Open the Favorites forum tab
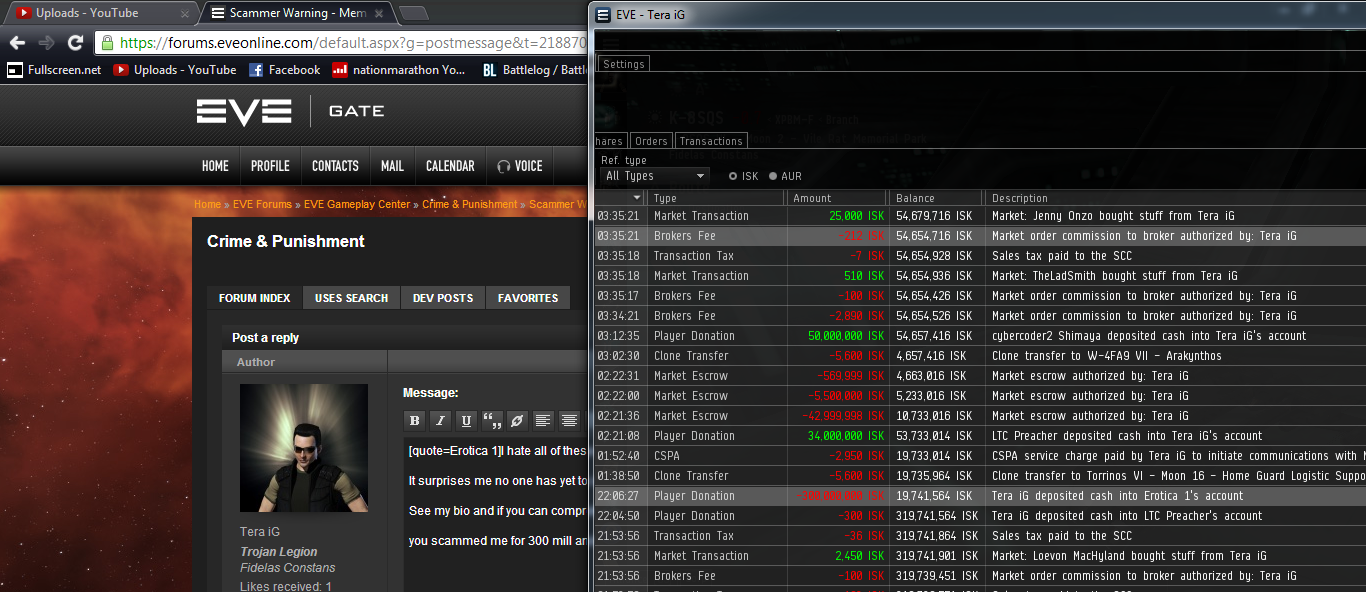Screen dimensions: 1366x592 528,298
